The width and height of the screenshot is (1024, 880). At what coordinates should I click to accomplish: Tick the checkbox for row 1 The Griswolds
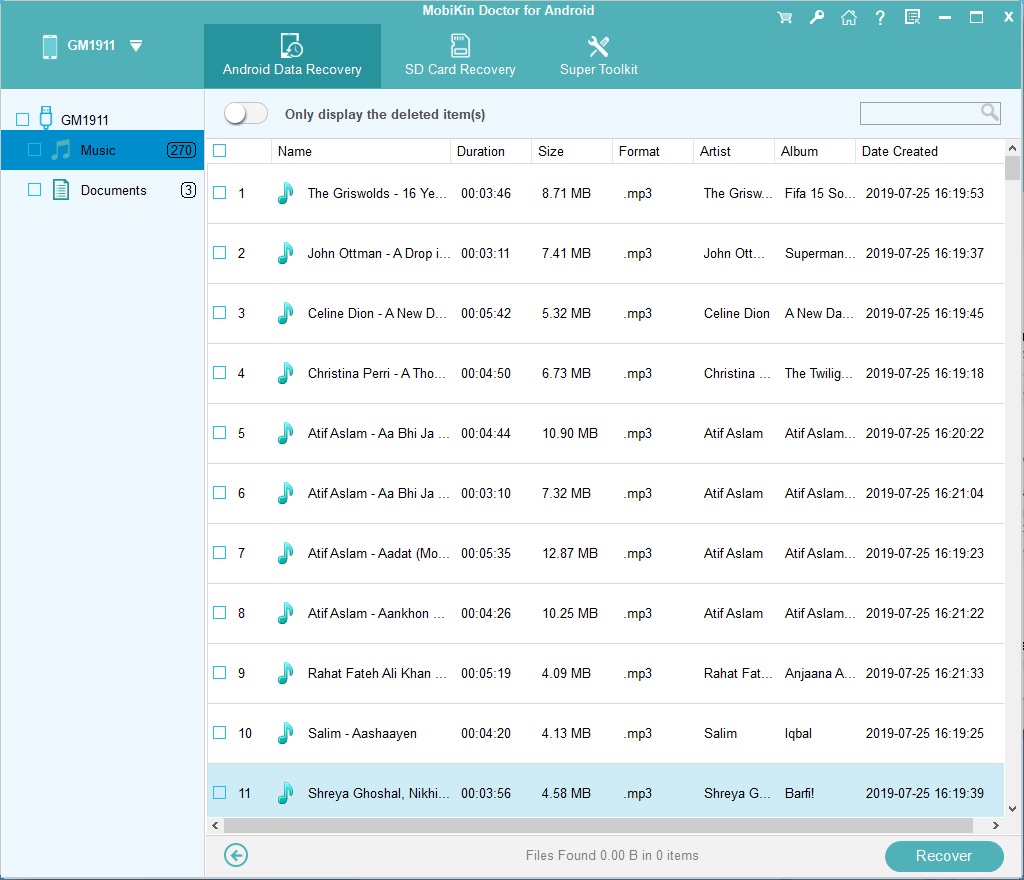point(220,193)
